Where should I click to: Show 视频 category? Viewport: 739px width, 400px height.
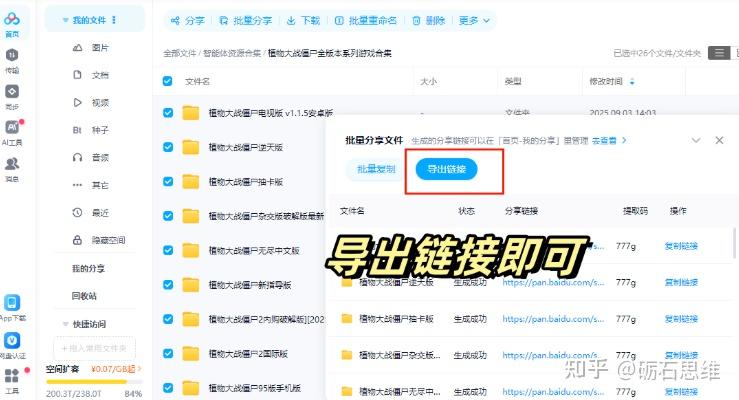pyautogui.click(x=91, y=102)
